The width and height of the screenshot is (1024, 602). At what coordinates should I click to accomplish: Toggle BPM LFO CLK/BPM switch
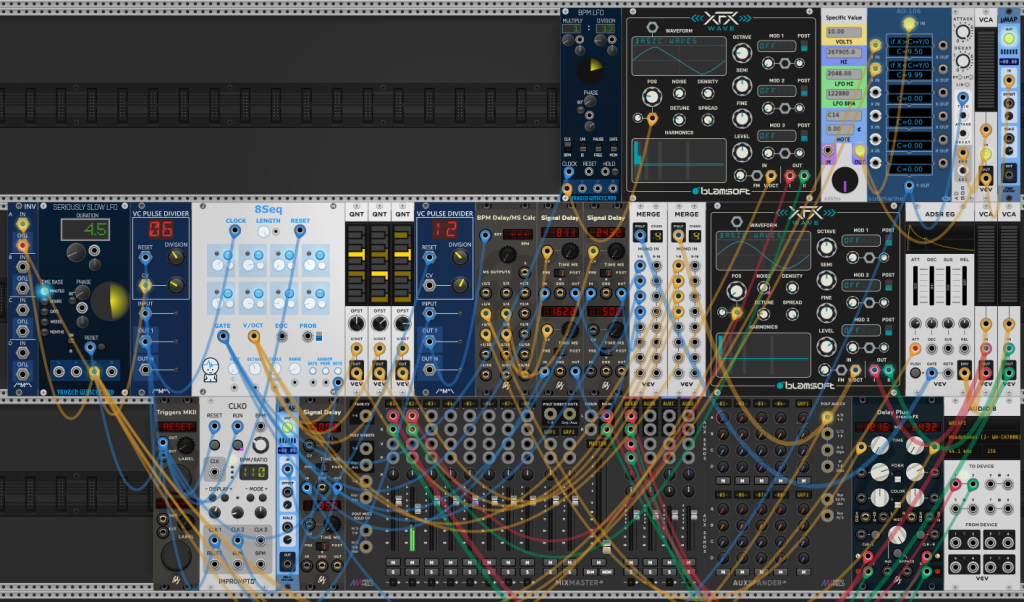tap(567, 148)
